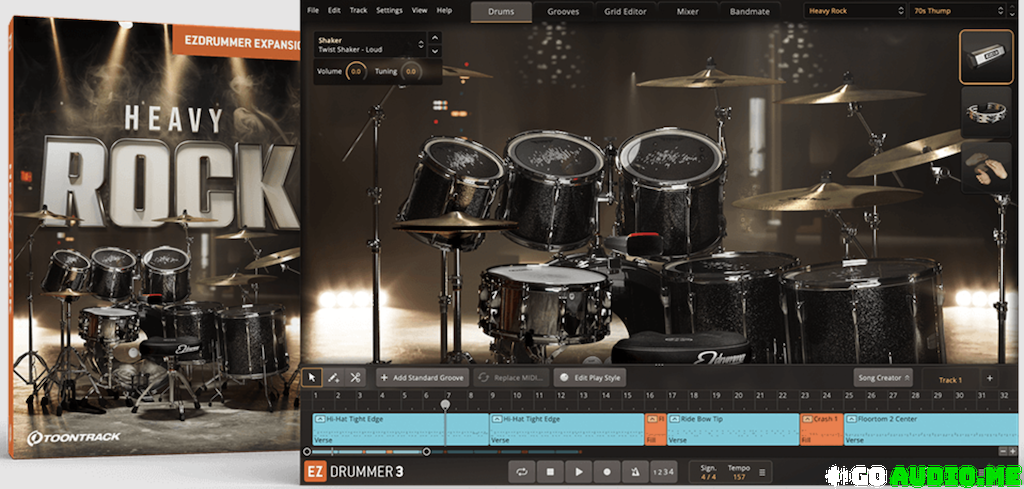1024x489 pixels.
Task: Open the Settings menu
Action: point(389,10)
